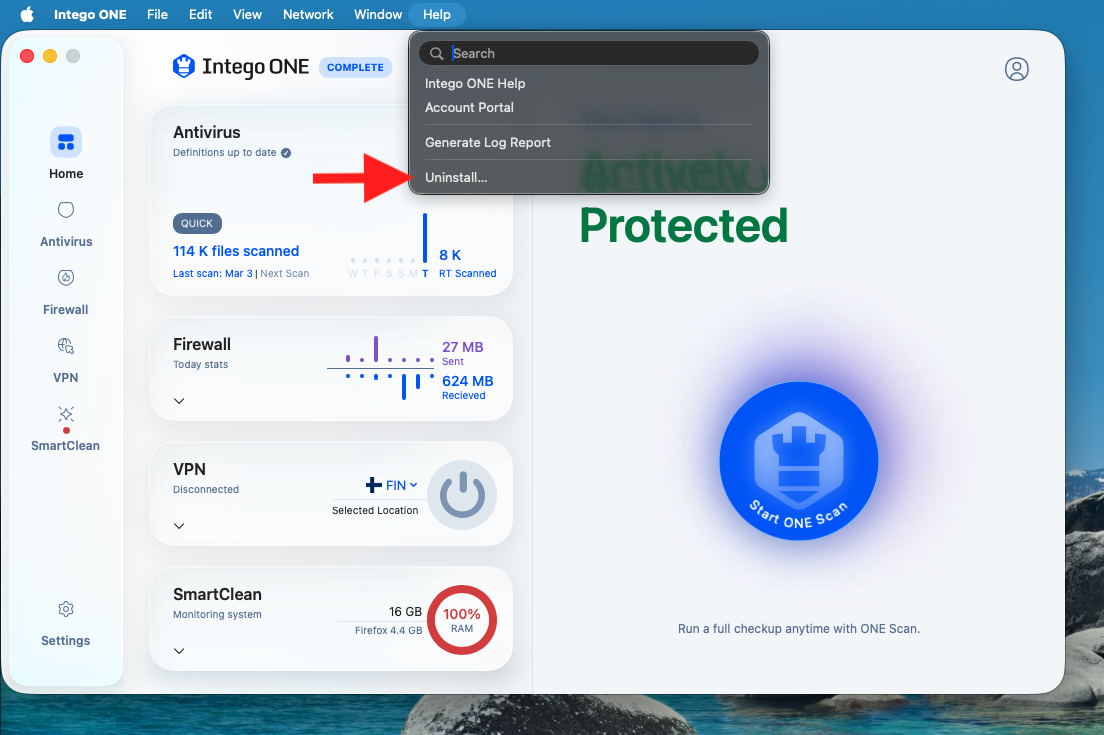This screenshot has width=1104, height=735.
Task: Click the 27 MB Sent value
Action: (463, 353)
